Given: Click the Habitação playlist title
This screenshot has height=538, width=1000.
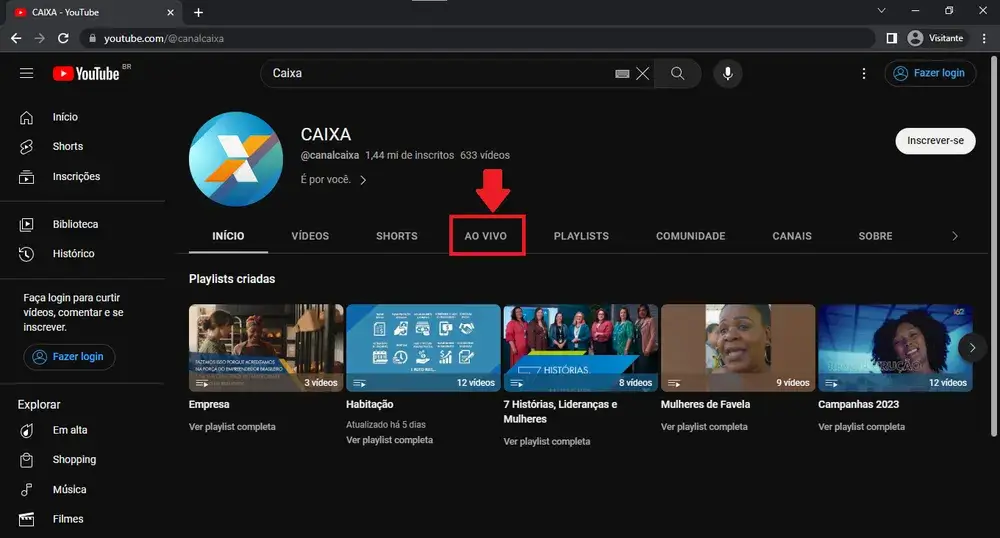Looking at the screenshot, I should pos(369,405).
